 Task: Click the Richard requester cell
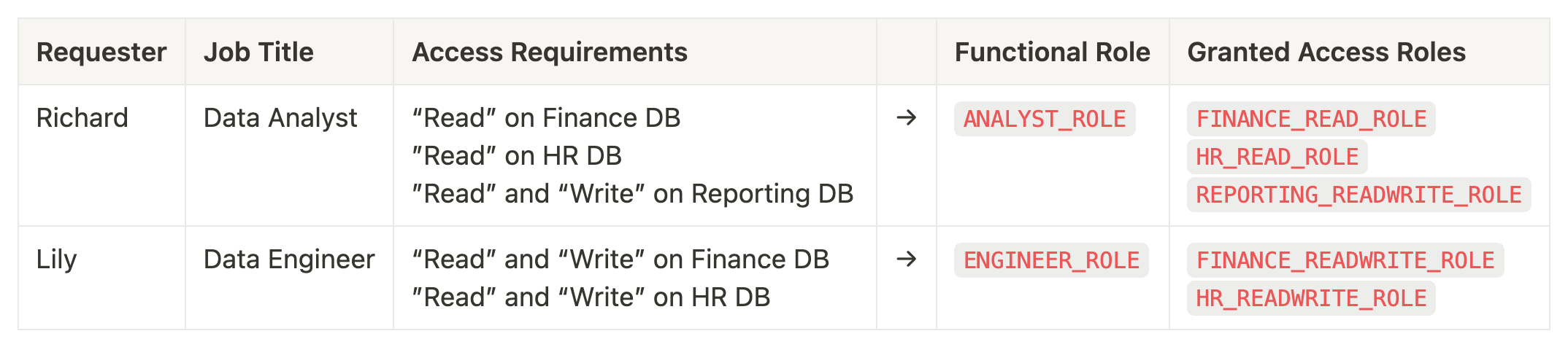82,118
